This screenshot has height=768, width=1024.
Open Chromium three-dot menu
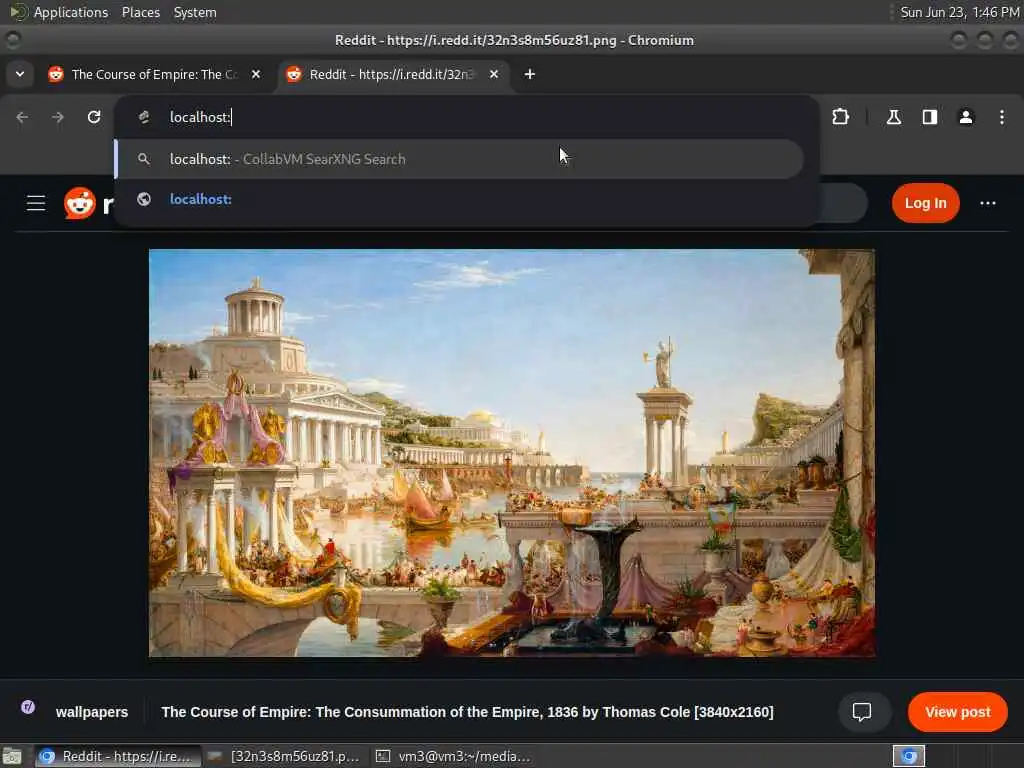point(1001,117)
